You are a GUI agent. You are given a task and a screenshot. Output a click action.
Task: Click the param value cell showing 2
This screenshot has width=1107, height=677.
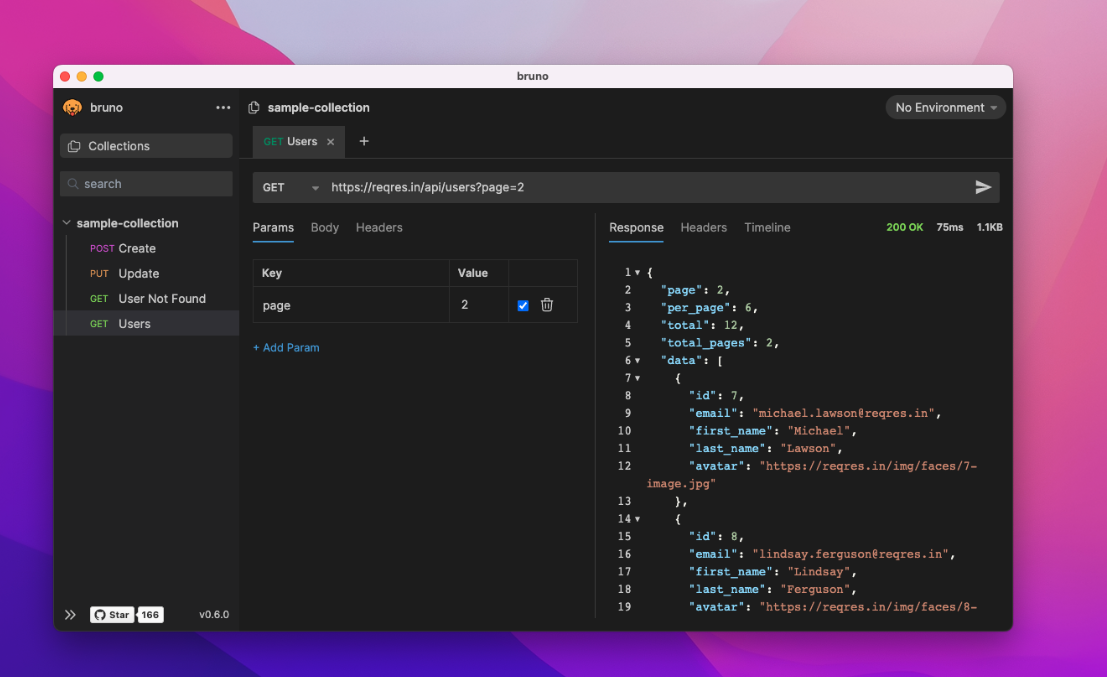[479, 305]
